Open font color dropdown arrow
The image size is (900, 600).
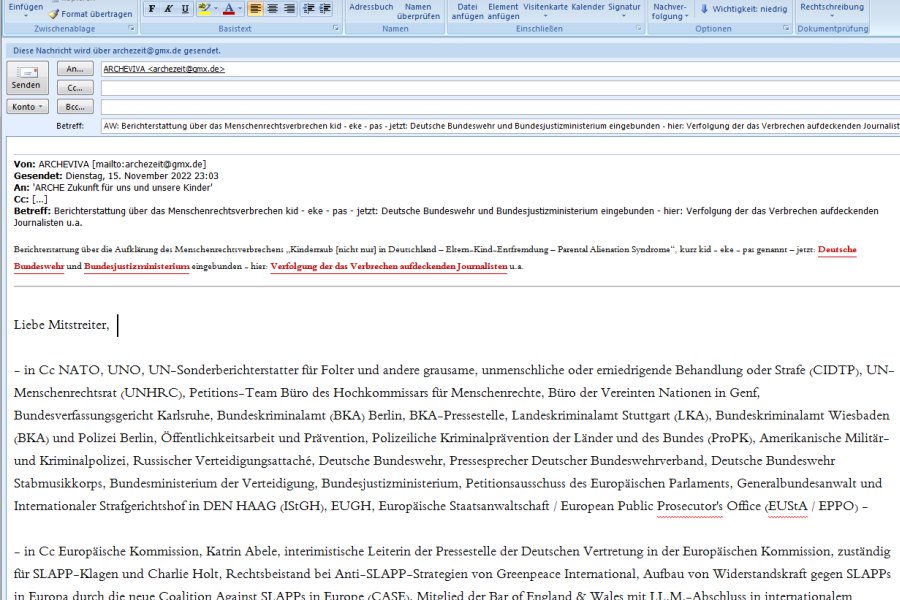240,9
